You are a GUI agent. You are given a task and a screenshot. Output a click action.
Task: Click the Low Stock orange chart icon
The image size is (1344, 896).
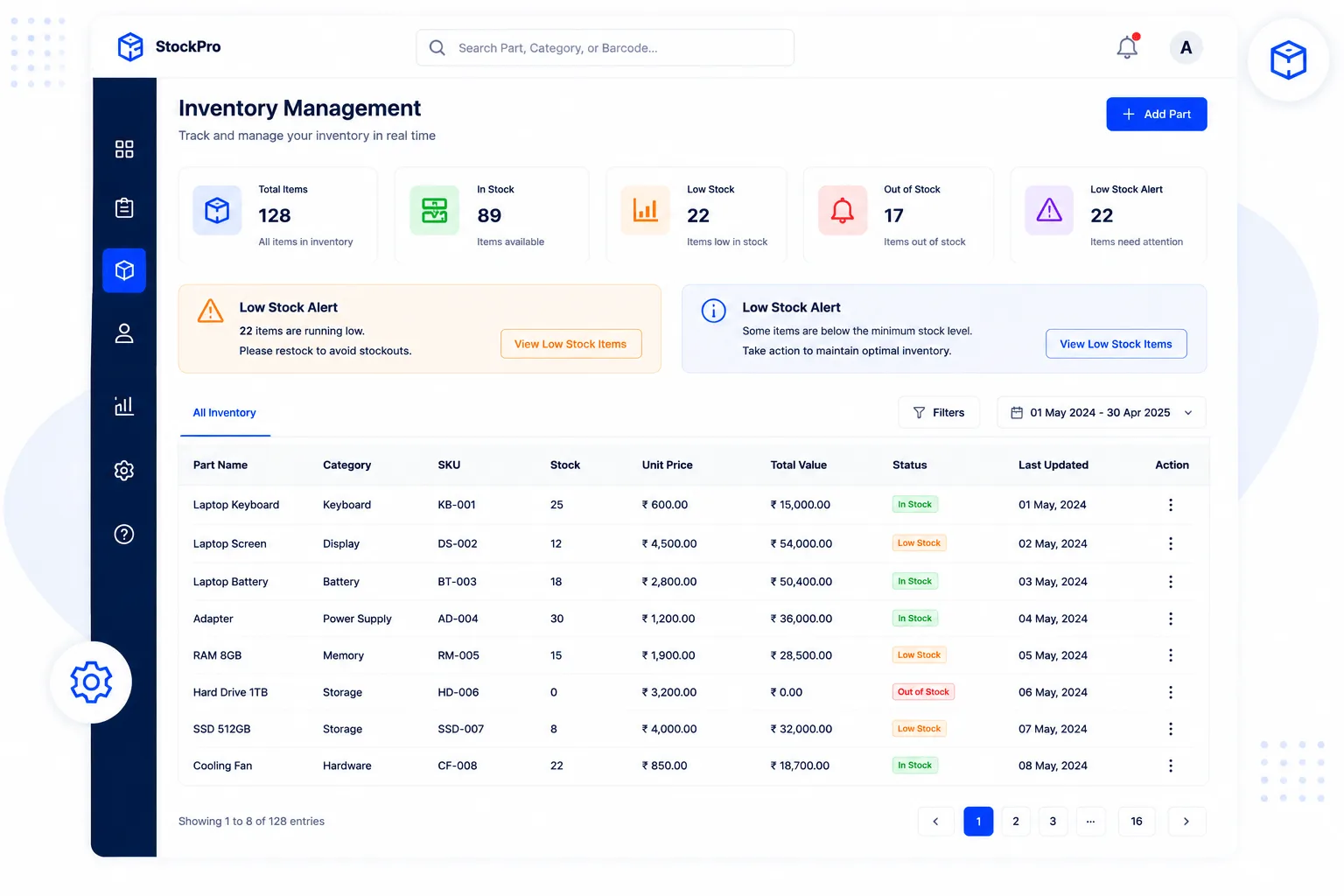[x=645, y=211]
